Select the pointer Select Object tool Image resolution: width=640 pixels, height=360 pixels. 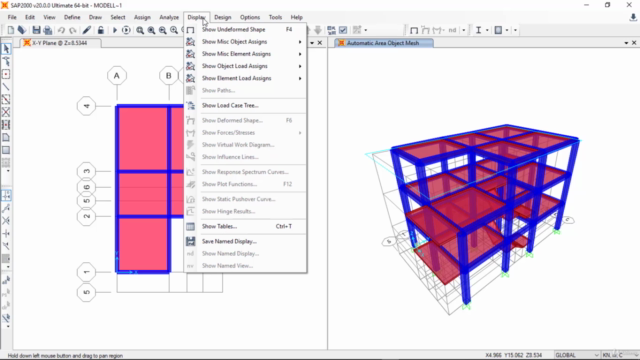(x=6, y=49)
